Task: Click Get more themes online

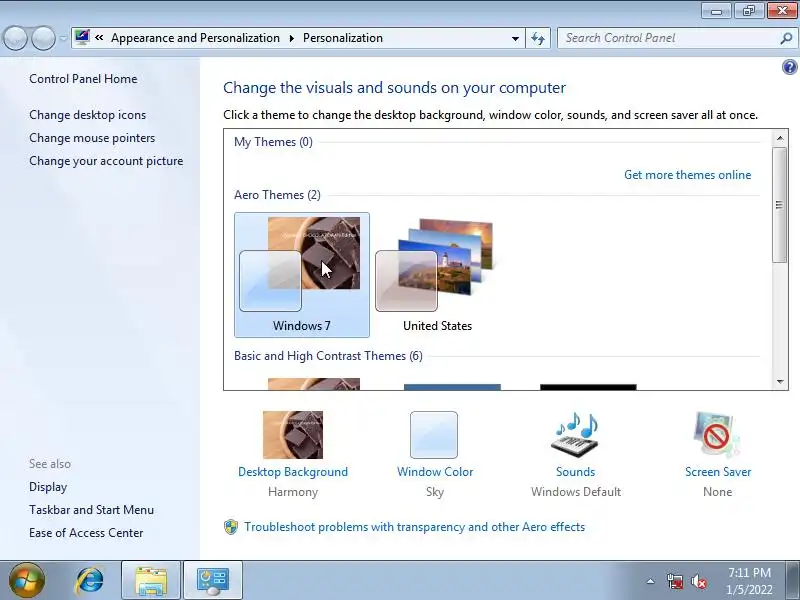Action: 687,175
